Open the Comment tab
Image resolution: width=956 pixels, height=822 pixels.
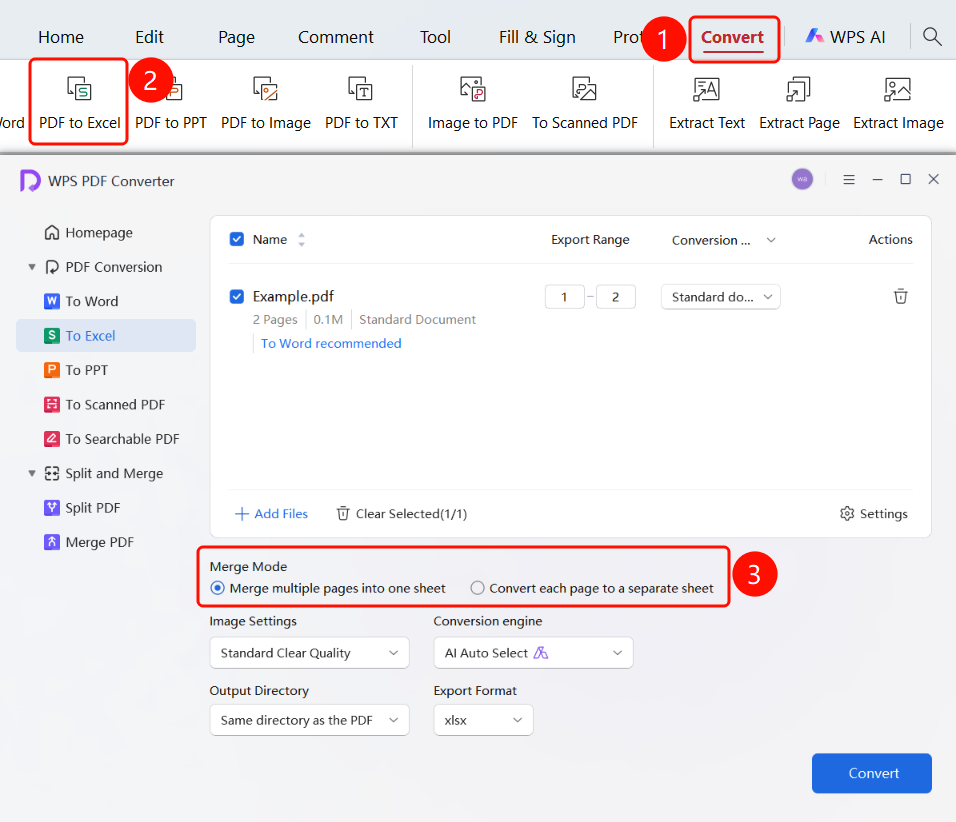click(x=335, y=37)
